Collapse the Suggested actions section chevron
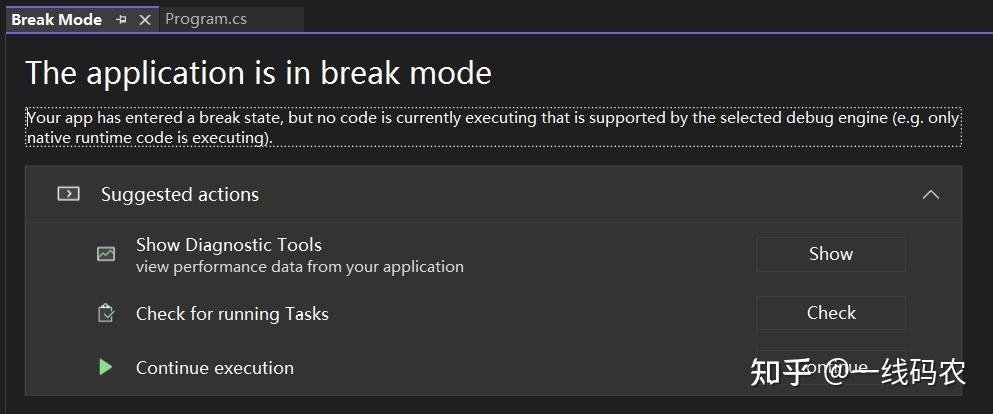Screen dimensions: 993x414 pyautogui.click(x=931, y=194)
